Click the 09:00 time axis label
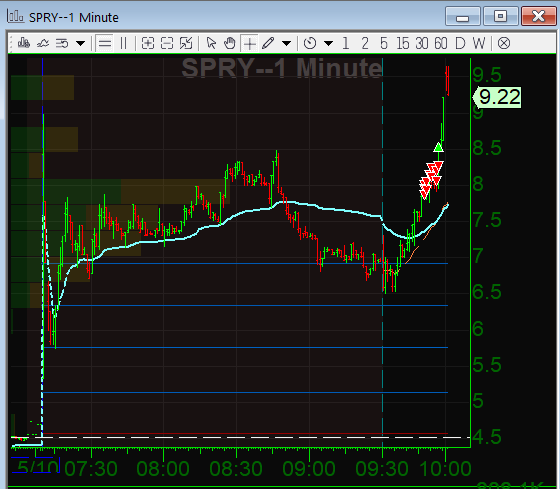 309,469
